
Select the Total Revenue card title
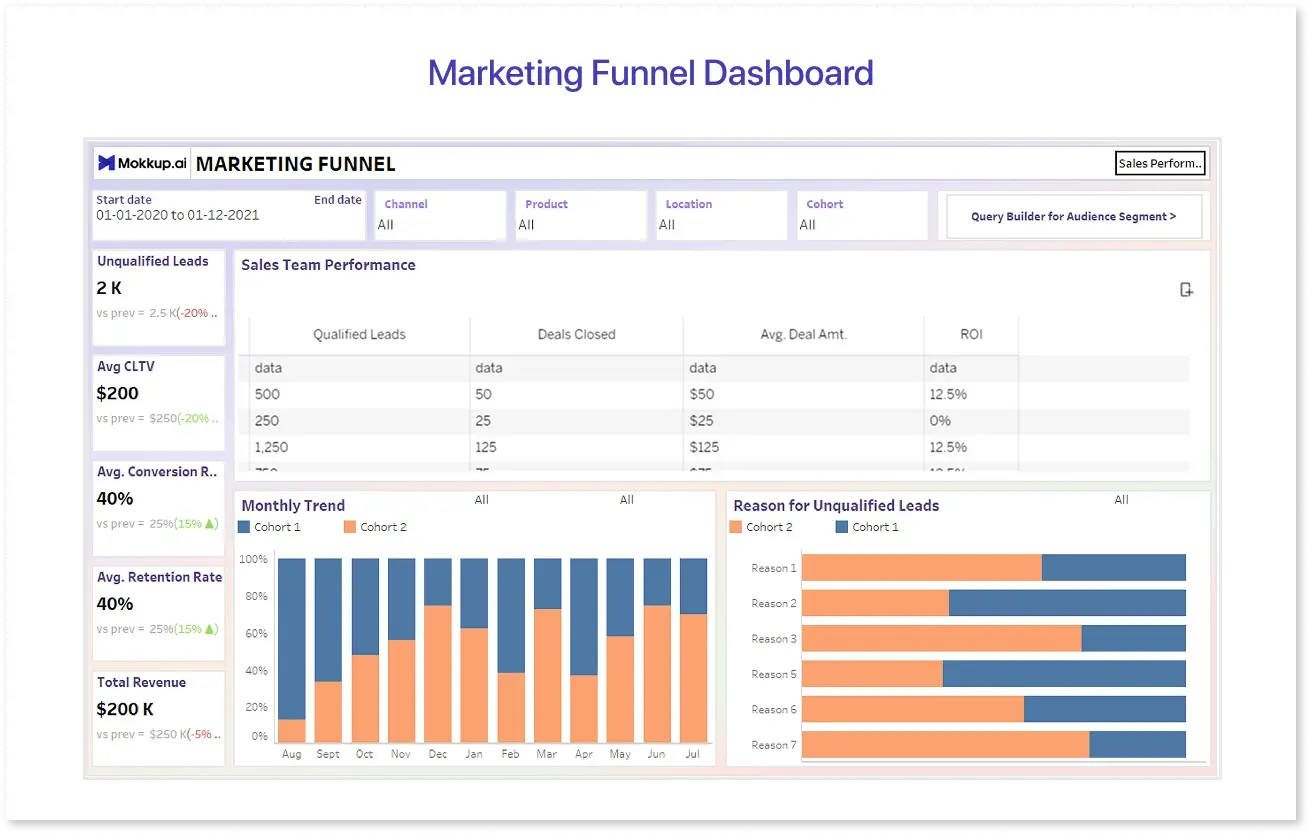pos(141,682)
